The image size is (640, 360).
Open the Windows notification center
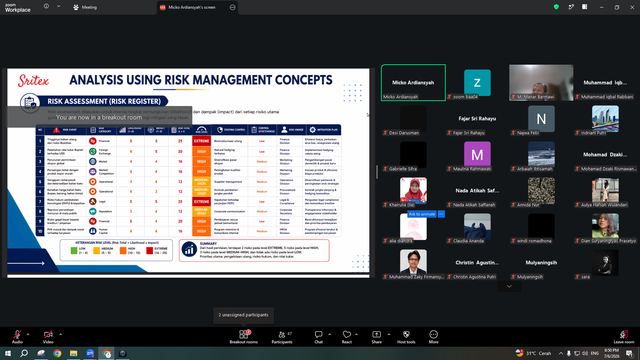tap(630, 353)
